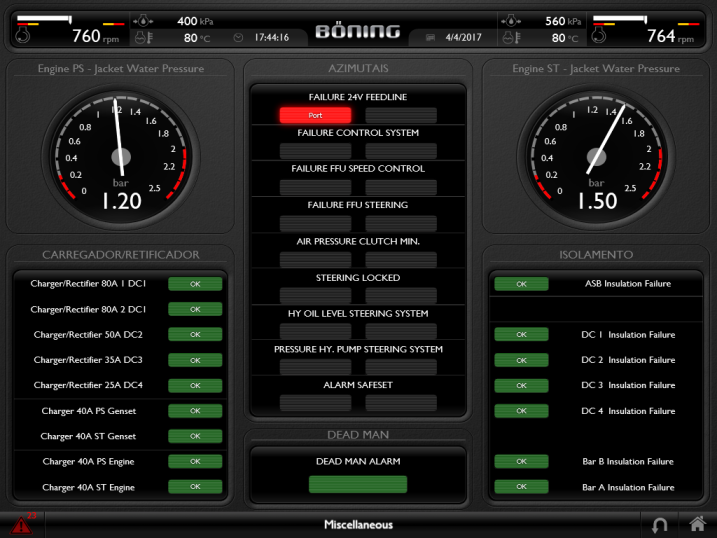Select the starboard engine rpm icon
717x538 pixels.
tap(599, 36)
